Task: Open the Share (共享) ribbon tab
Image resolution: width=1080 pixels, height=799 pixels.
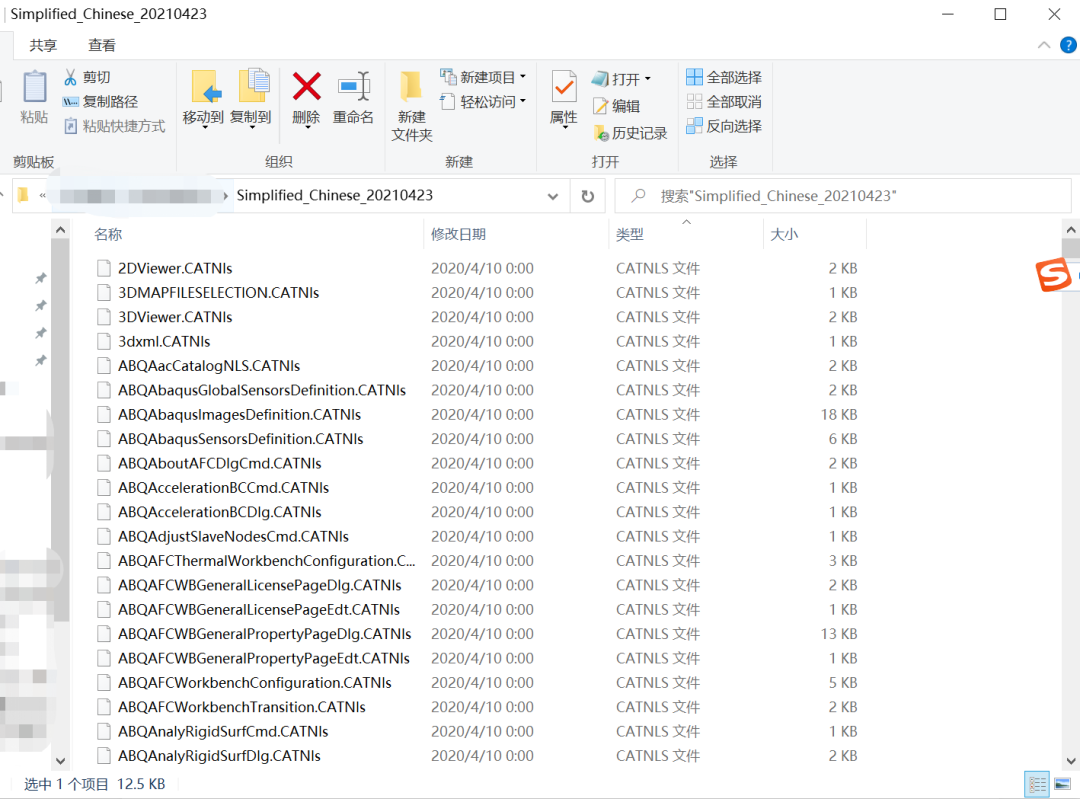Action: click(43, 45)
